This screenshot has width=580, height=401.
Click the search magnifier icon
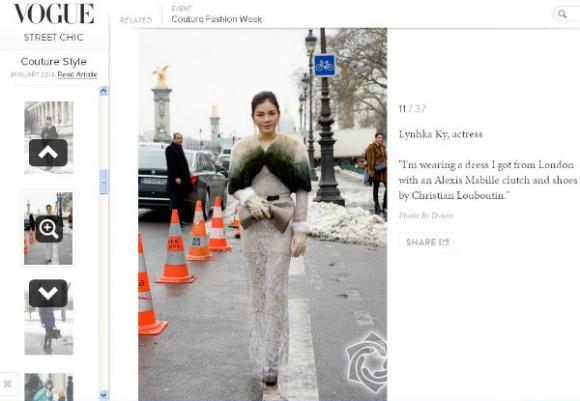click(x=562, y=14)
